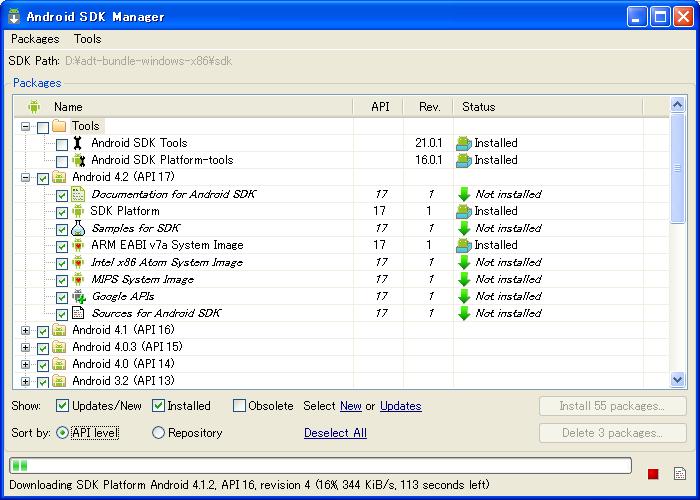Click the package list scrollbar thumb
Viewport: 700px width, 500px height.
coord(677,168)
